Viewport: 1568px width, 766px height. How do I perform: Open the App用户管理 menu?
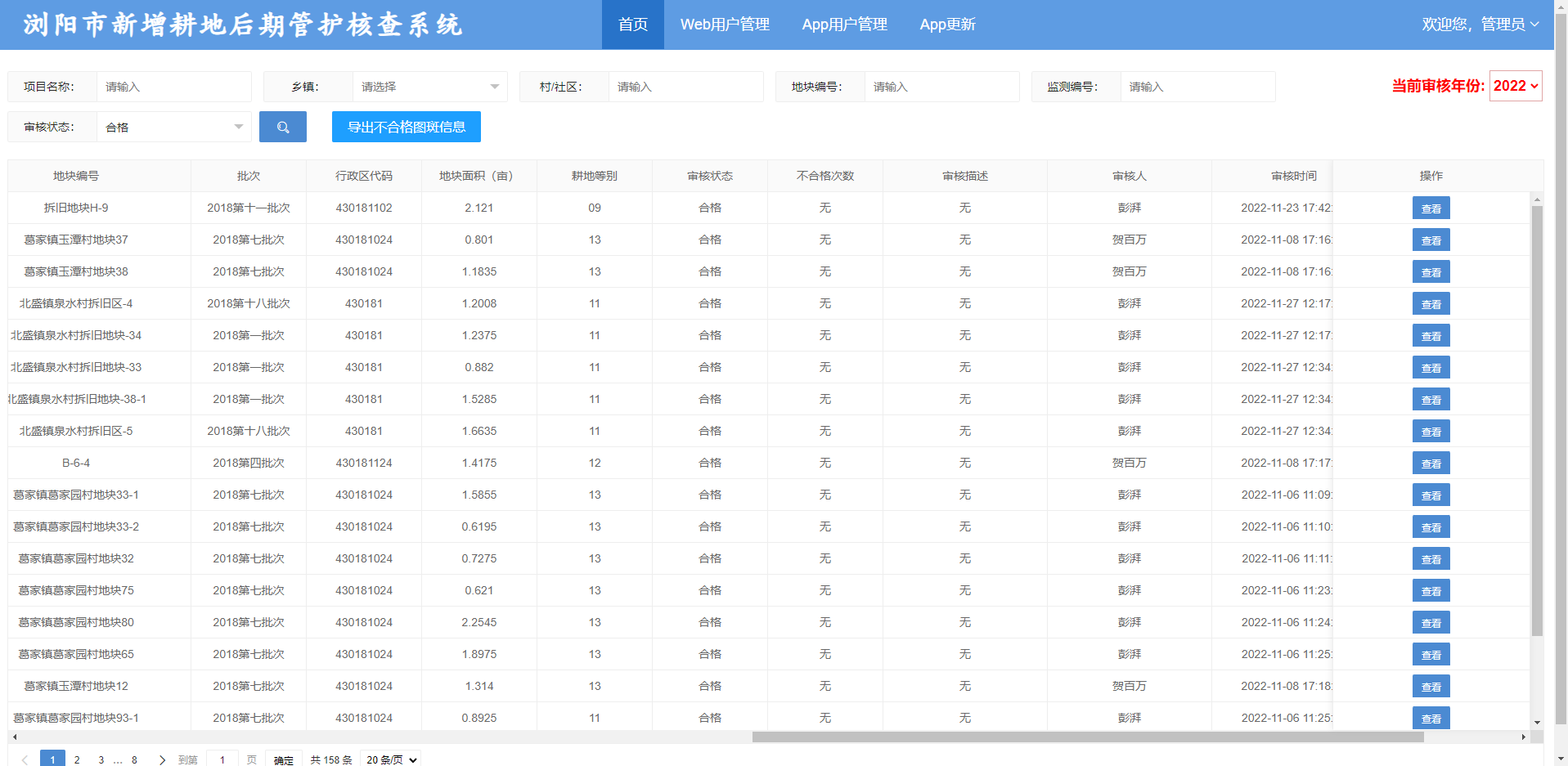[x=844, y=25]
